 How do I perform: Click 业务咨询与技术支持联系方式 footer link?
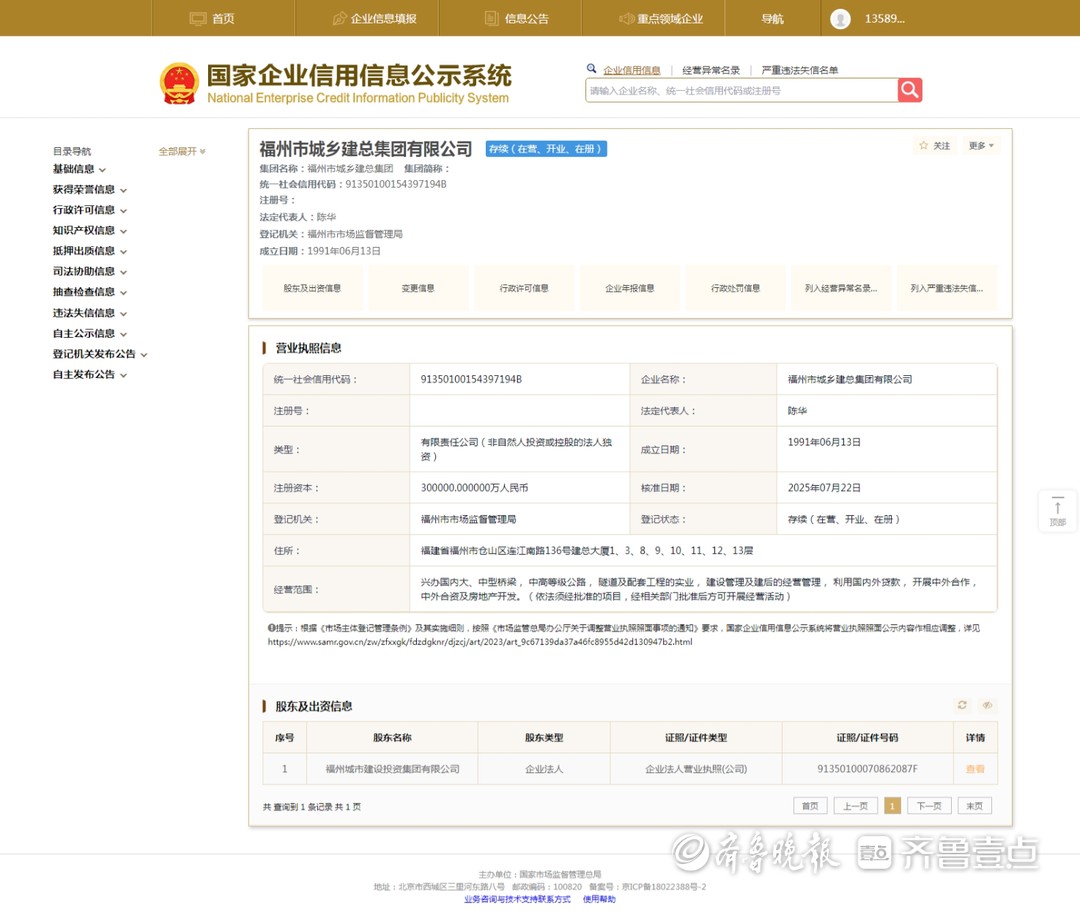517,899
